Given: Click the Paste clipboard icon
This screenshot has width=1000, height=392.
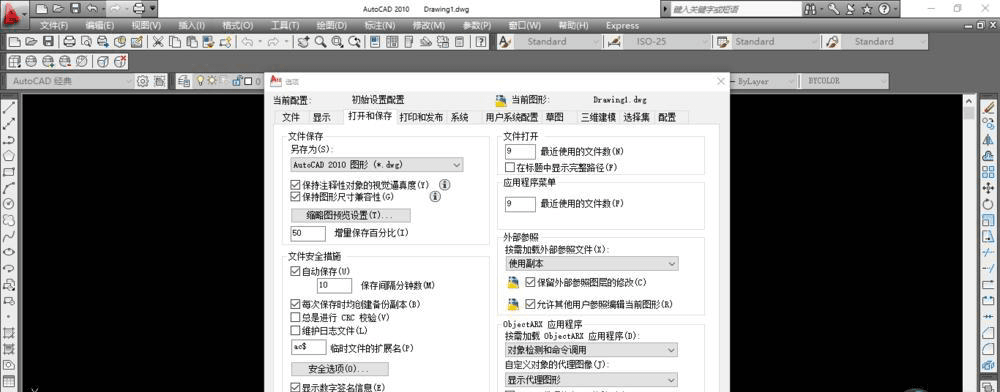Looking at the screenshot, I should pyautogui.click(x=191, y=41).
